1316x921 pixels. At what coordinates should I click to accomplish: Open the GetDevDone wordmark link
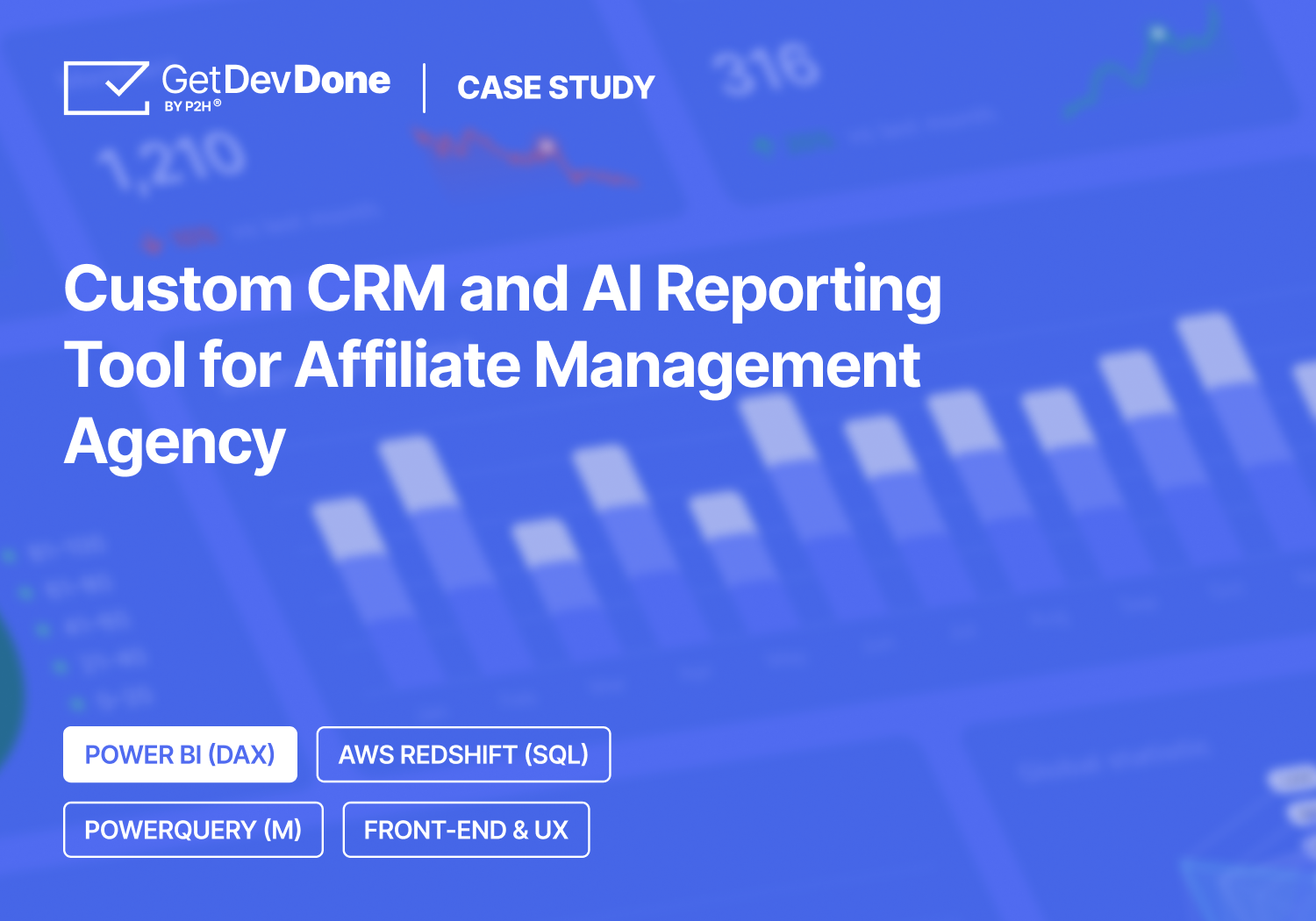click(275, 80)
